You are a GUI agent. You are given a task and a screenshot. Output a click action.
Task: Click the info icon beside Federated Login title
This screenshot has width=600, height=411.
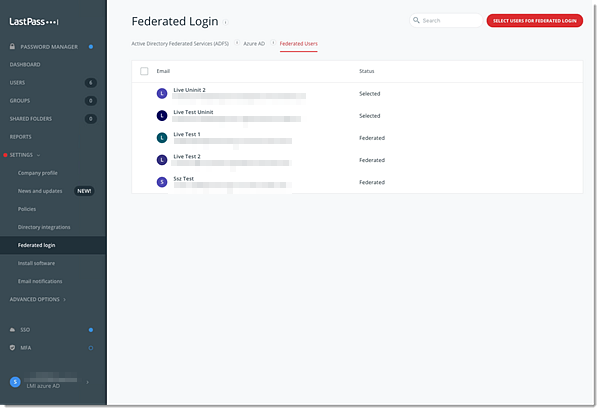pos(225,22)
